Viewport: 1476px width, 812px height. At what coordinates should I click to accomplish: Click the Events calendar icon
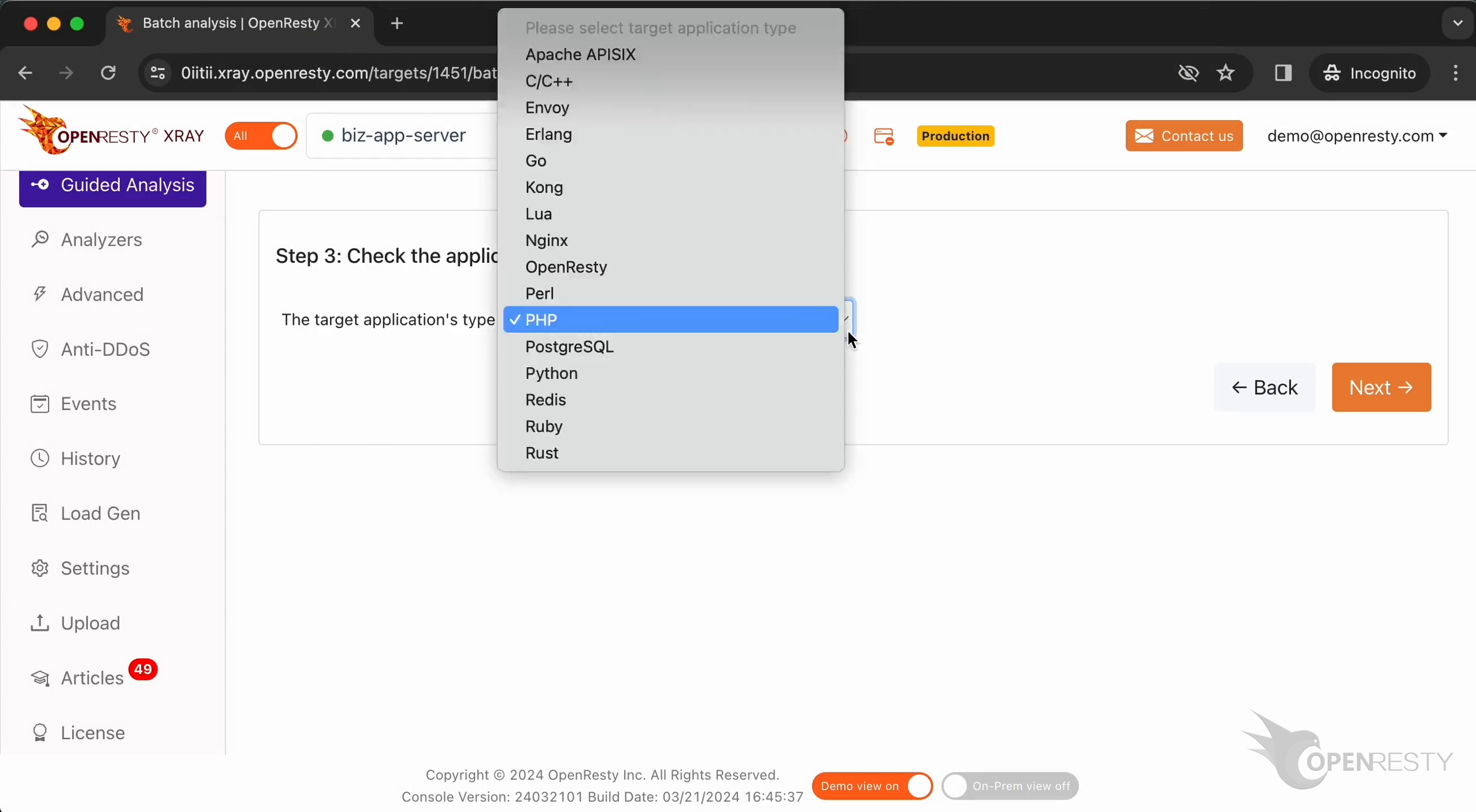(39, 404)
